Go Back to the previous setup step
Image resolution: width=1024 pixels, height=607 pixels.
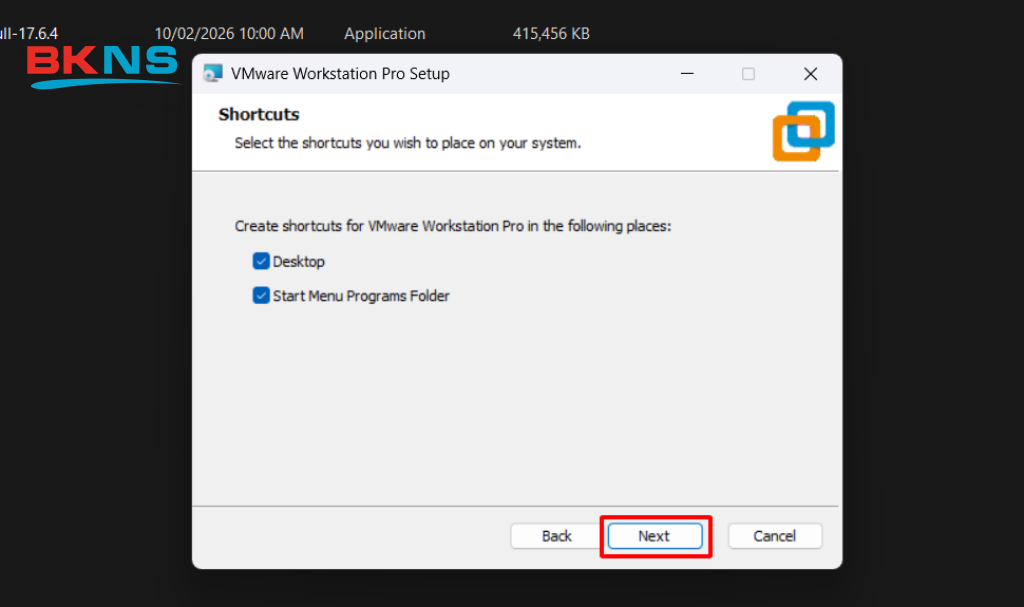tap(556, 536)
